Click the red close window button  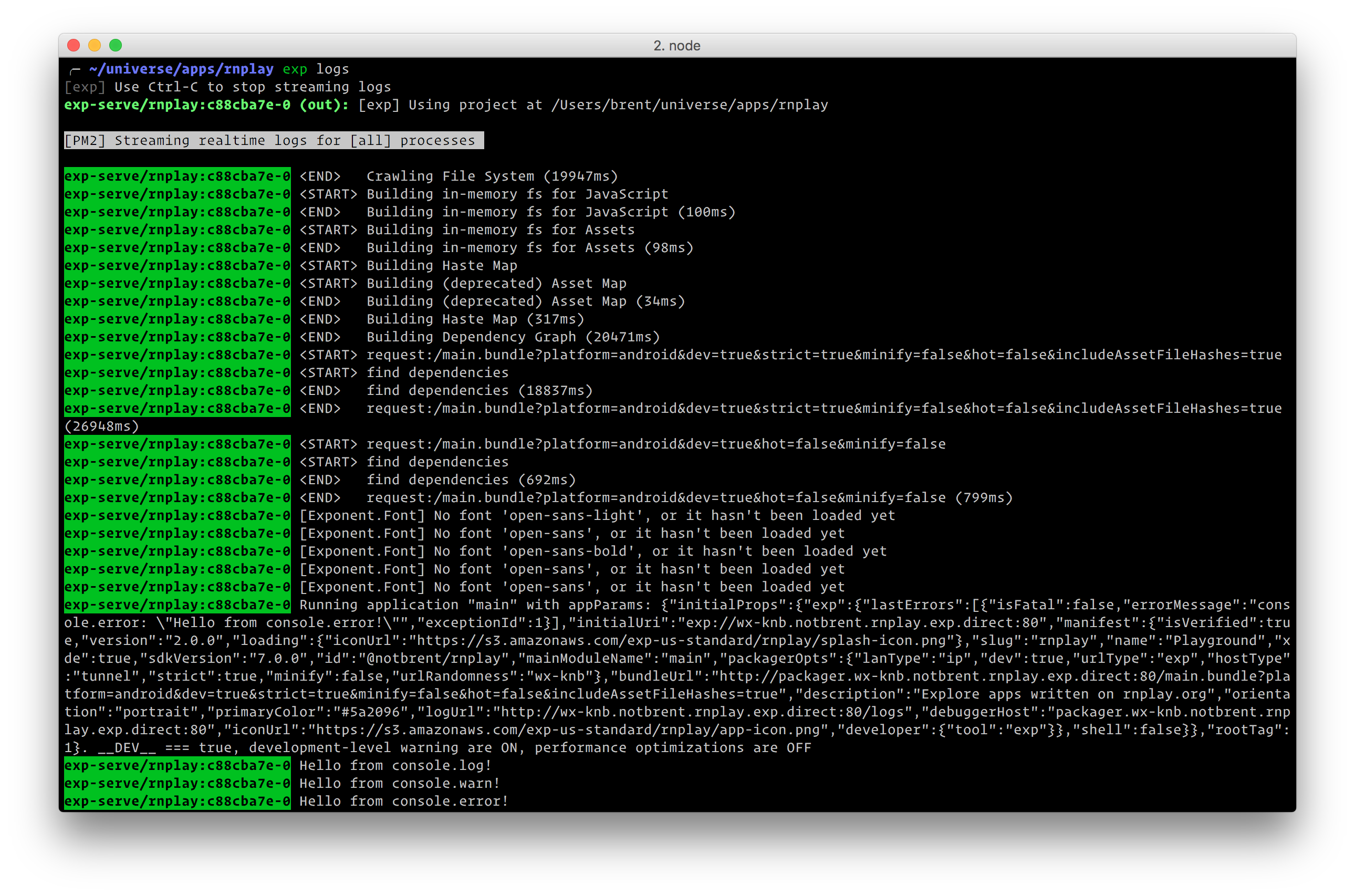point(74,45)
